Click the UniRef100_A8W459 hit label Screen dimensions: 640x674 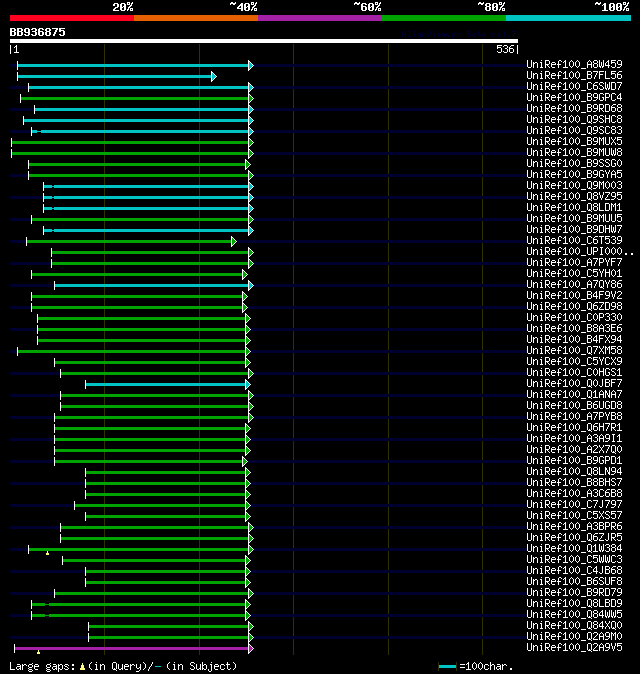[574, 64]
